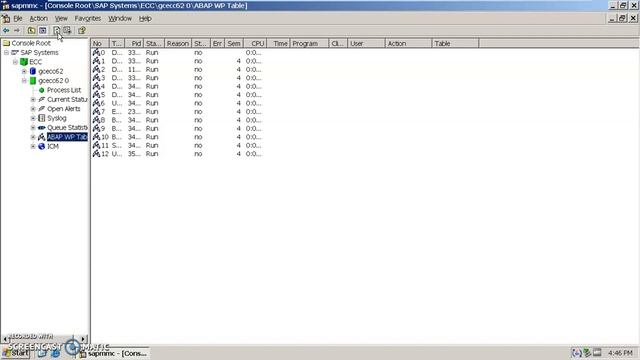Open the View menu

click(61, 18)
